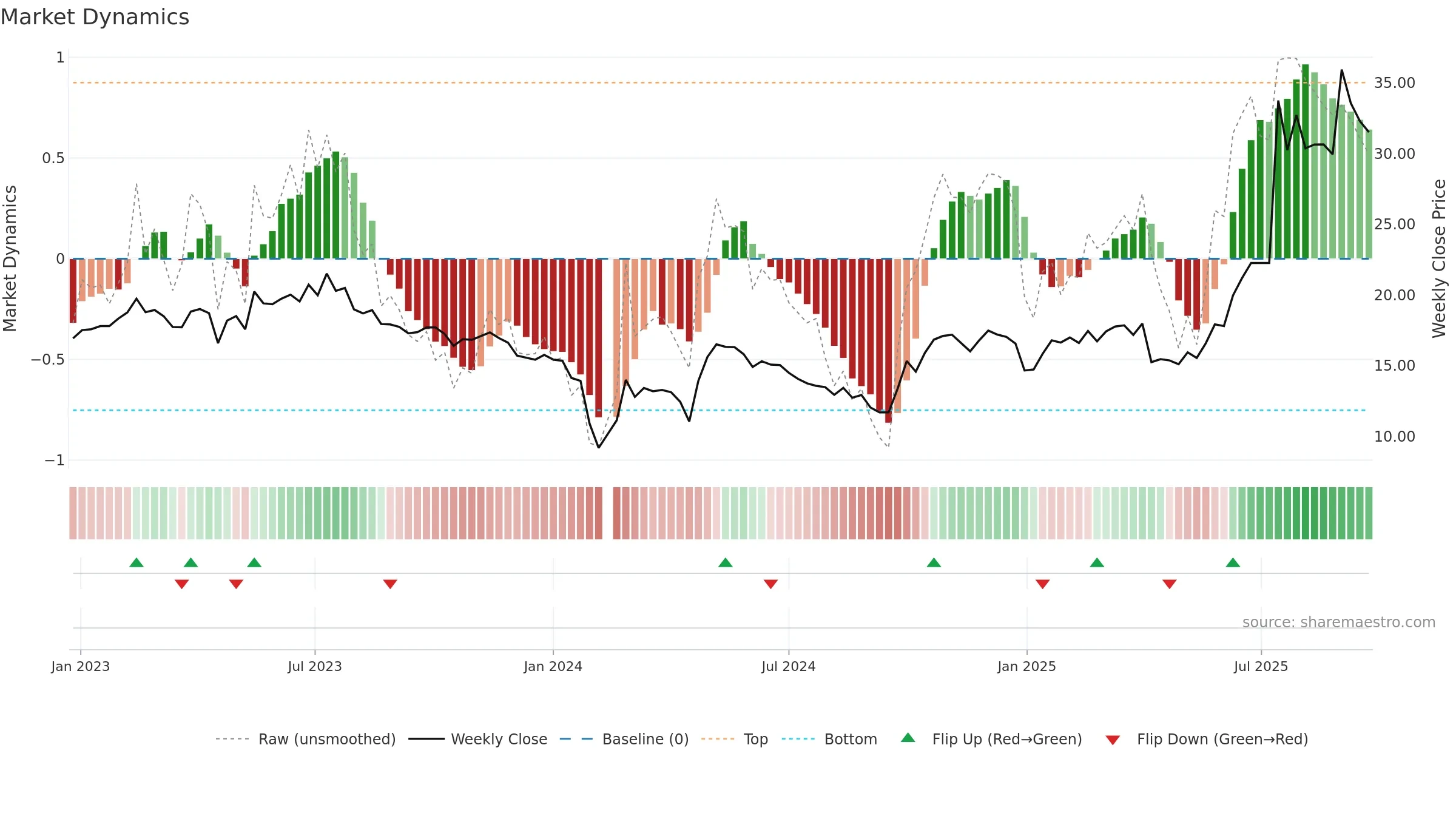Toggle the Top legend entry
Image resolution: width=1456 pixels, height=819 pixels.
tap(735, 739)
